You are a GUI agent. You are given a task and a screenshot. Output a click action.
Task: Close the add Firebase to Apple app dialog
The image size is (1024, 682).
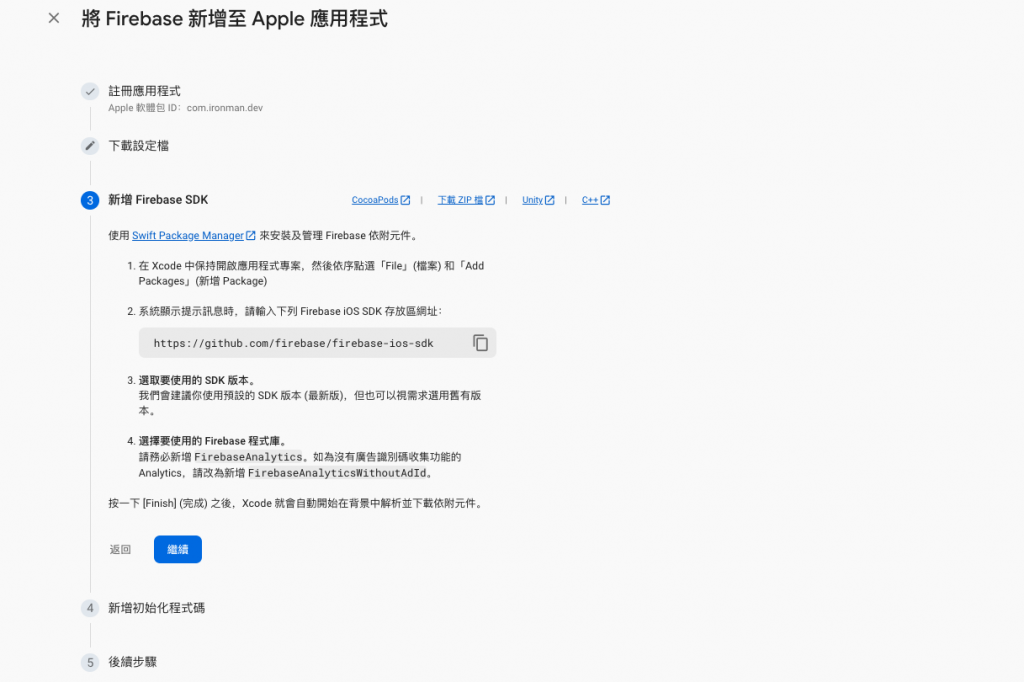tap(54, 18)
